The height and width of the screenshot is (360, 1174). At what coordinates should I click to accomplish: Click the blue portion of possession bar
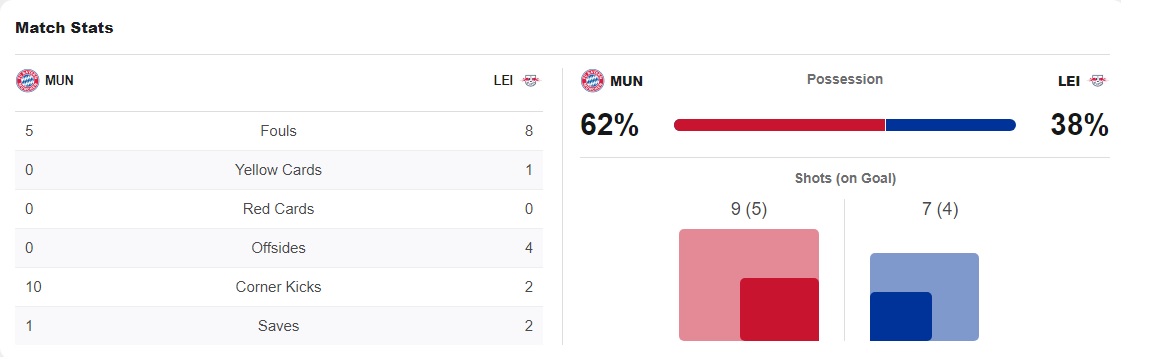coord(951,125)
